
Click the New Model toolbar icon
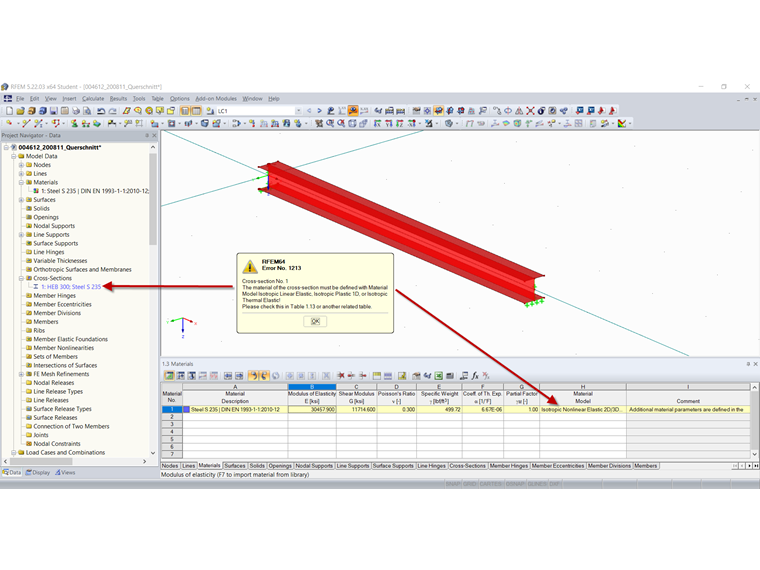coord(9,111)
